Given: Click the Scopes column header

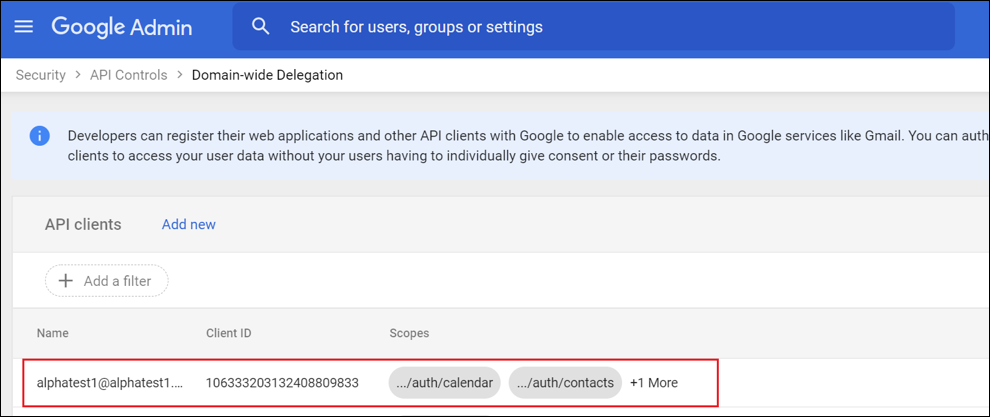Looking at the screenshot, I should click(x=409, y=333).
